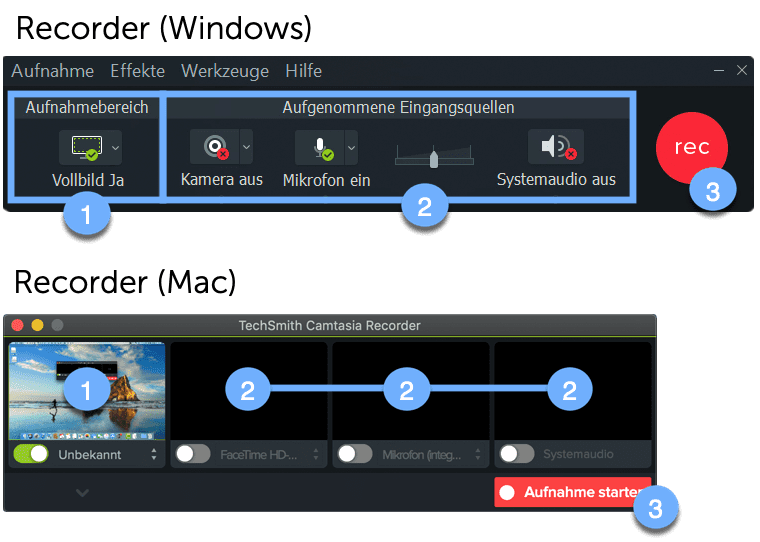The width and height of the screenshot is (760, 542).
Task: Click the microphone Mikrofon ein icon
Action: click(320, 147)
